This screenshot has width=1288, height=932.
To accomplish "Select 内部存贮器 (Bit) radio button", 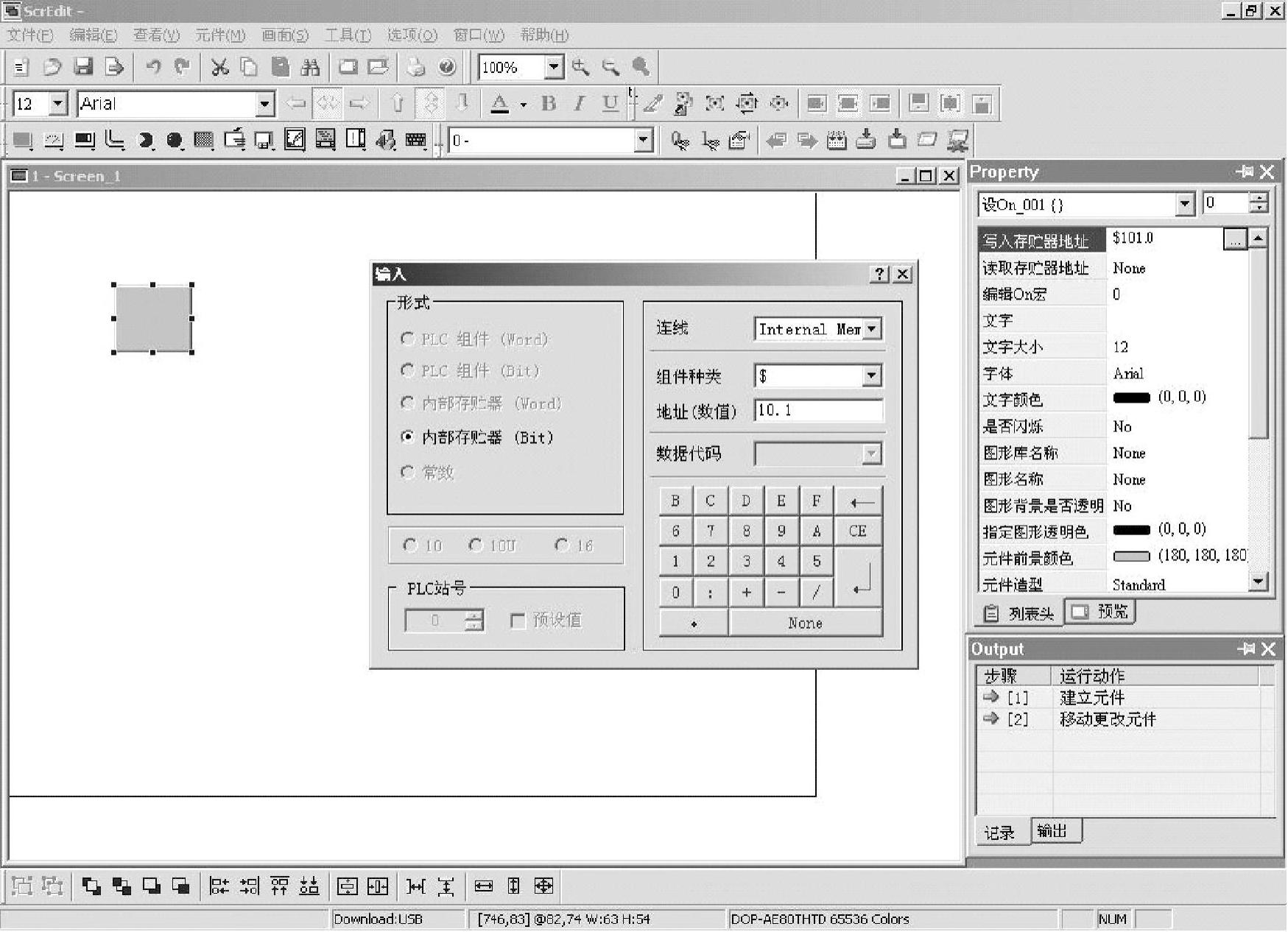I will (407, 437).
